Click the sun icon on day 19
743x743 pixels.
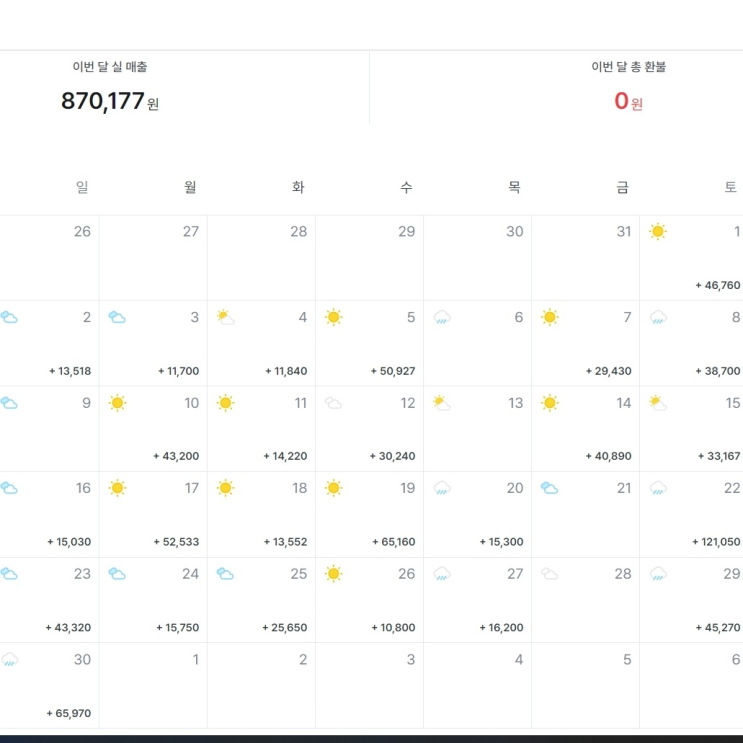[333, 488]
